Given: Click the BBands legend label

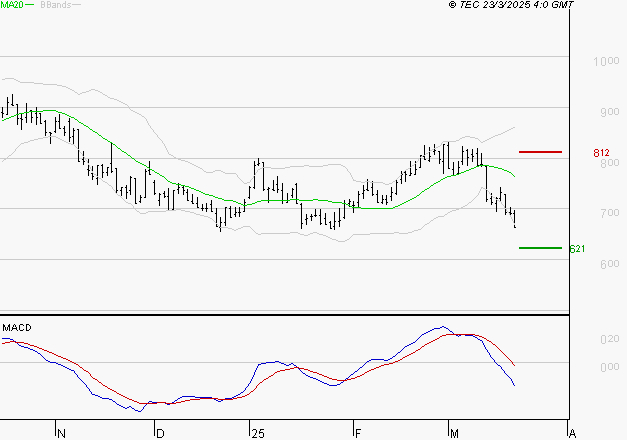Looking at the screenshot, I should pyautogui.click(x=56, y=5).
